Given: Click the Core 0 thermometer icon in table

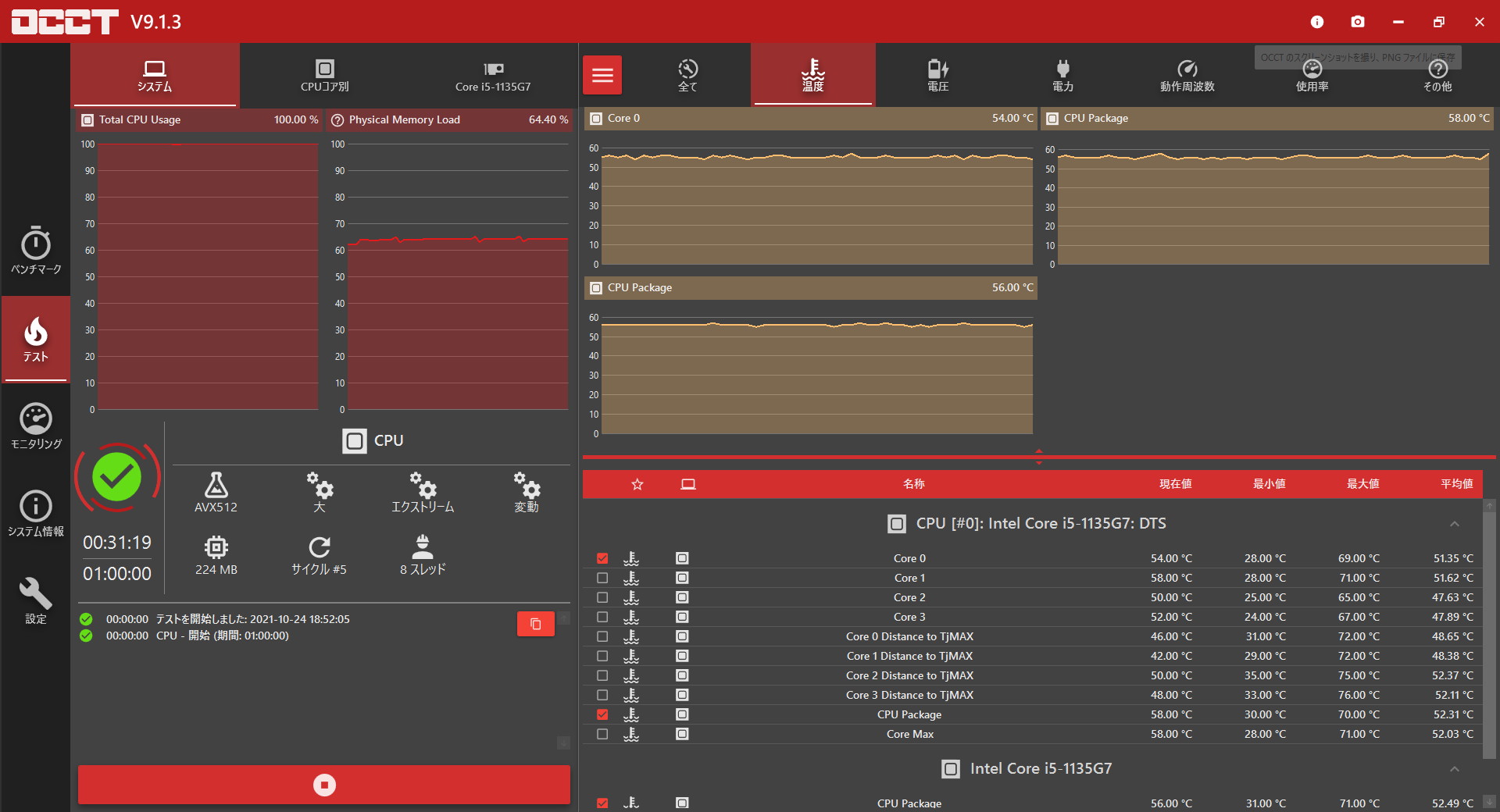Looking at the screenshot, I should (x=631, y=558).
